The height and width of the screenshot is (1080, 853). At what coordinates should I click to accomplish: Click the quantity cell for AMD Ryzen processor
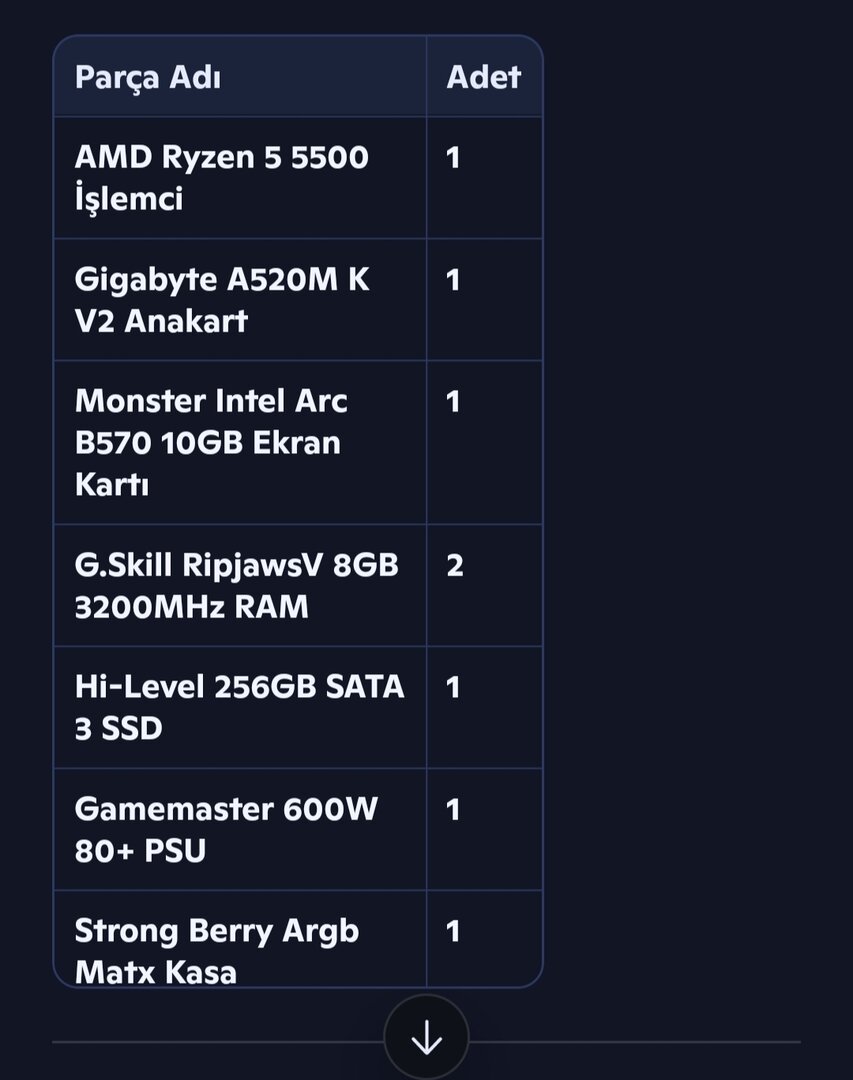pos(453,158)
